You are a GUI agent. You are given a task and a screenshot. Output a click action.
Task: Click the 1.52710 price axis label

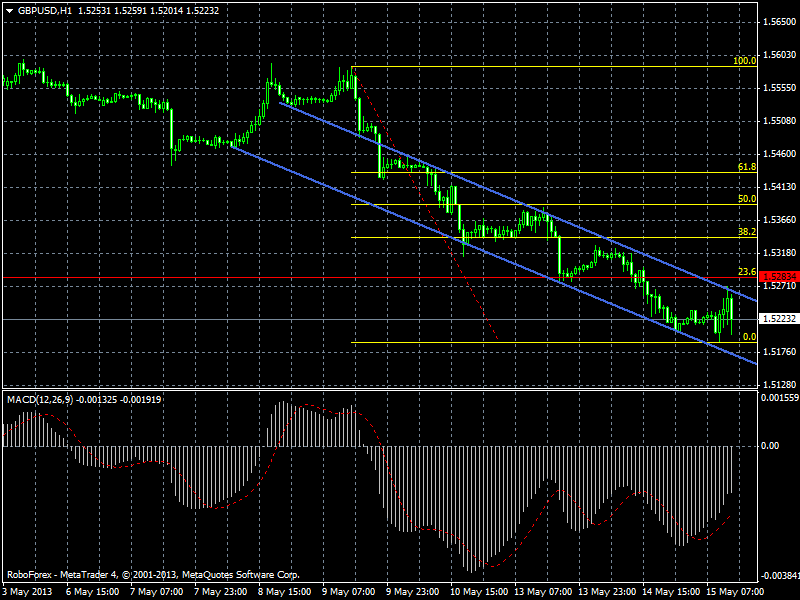pyautogui.click(x=779, y=286)
